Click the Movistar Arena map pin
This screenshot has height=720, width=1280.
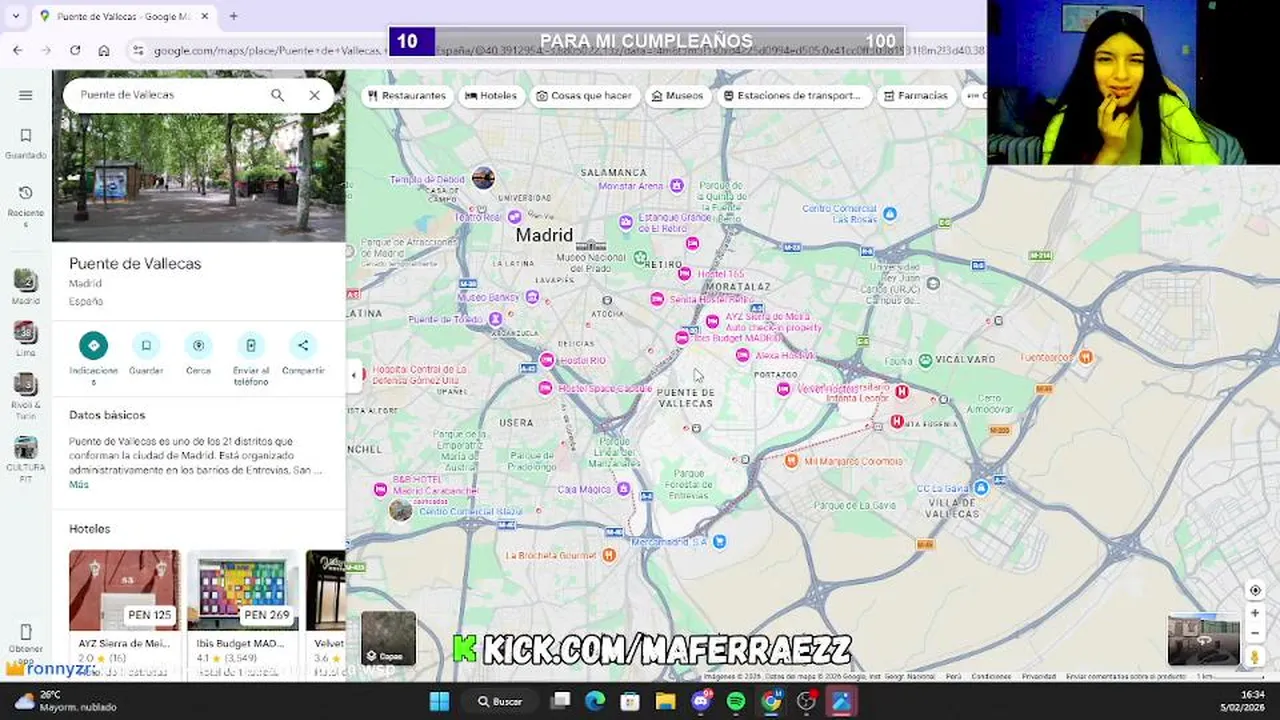(x=677, y=185)
